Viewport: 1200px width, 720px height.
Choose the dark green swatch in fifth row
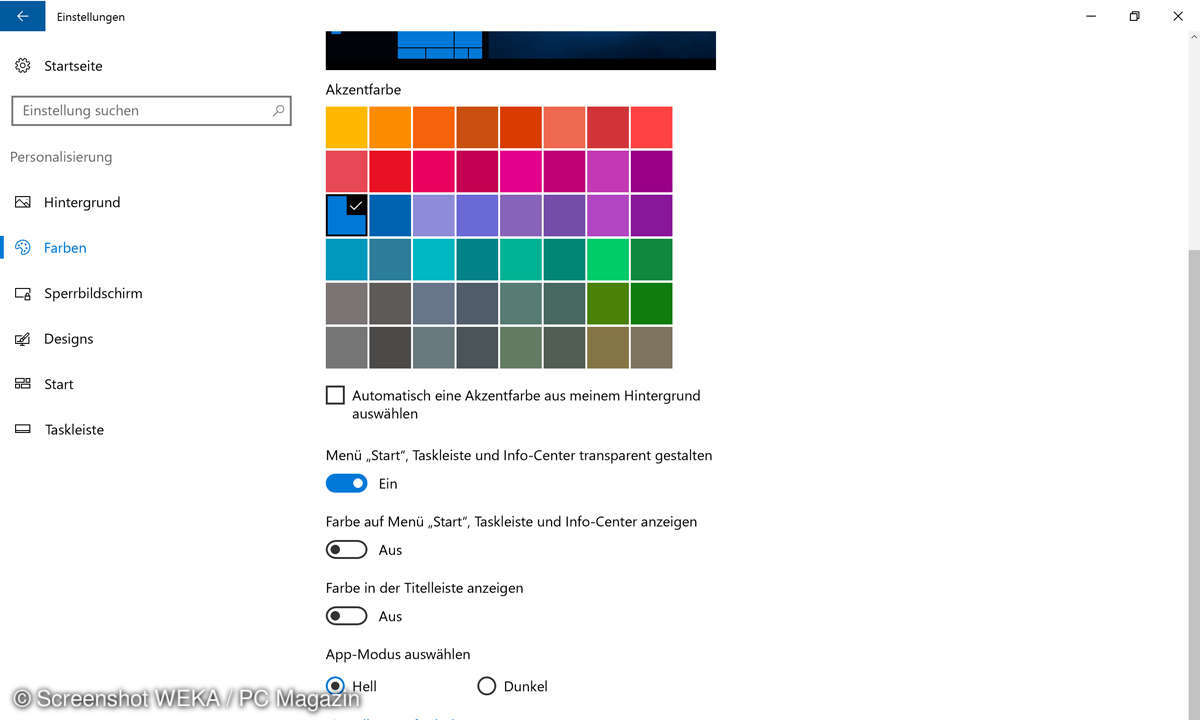pyautogui.click(x=652, y=303)
